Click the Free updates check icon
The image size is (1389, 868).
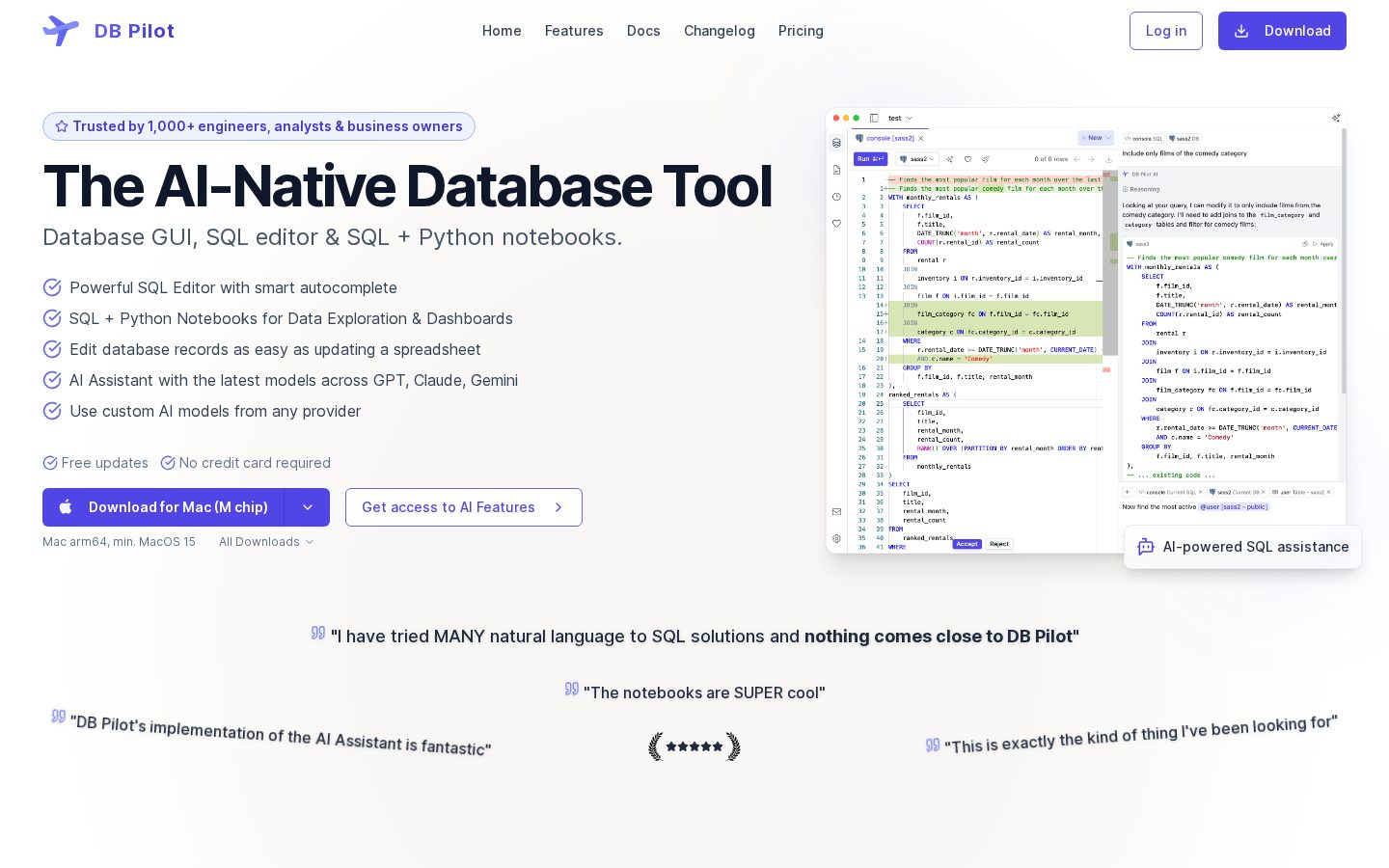click(x=50, y=463)
